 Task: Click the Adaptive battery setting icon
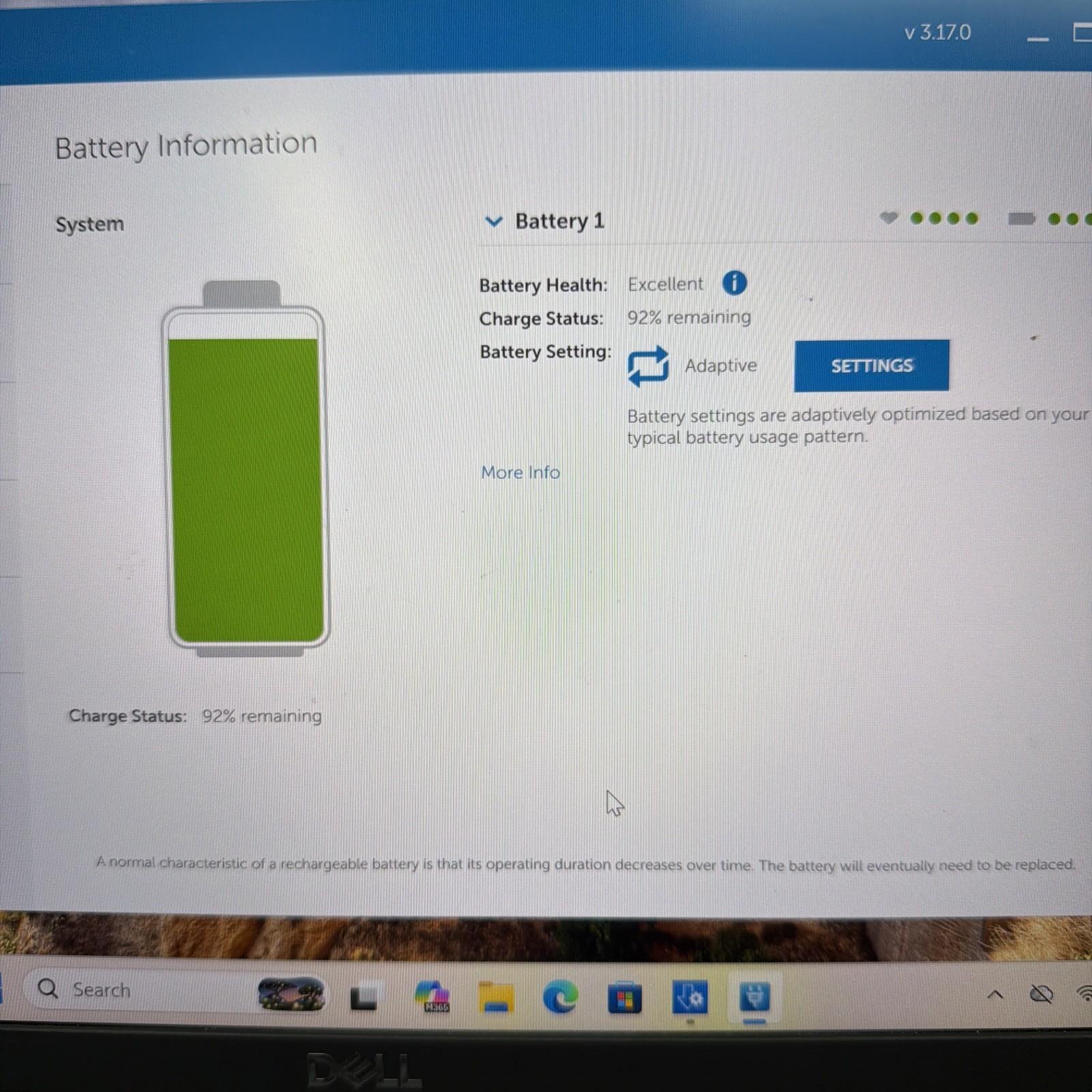point(648,366)
